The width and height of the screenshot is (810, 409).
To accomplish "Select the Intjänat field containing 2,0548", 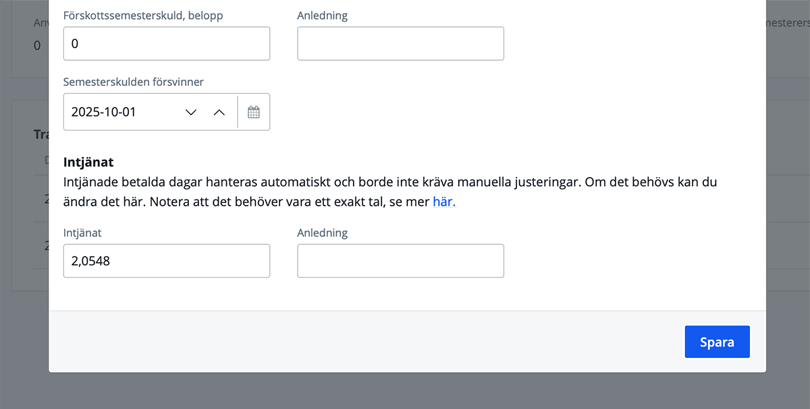I will coord(166,261).
